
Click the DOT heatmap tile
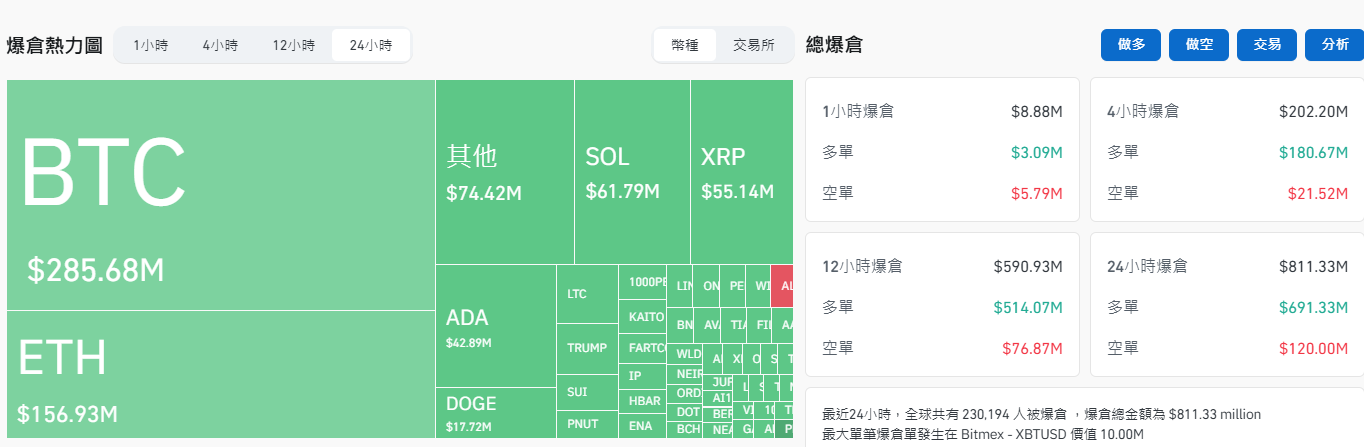[x=685, y=411]
